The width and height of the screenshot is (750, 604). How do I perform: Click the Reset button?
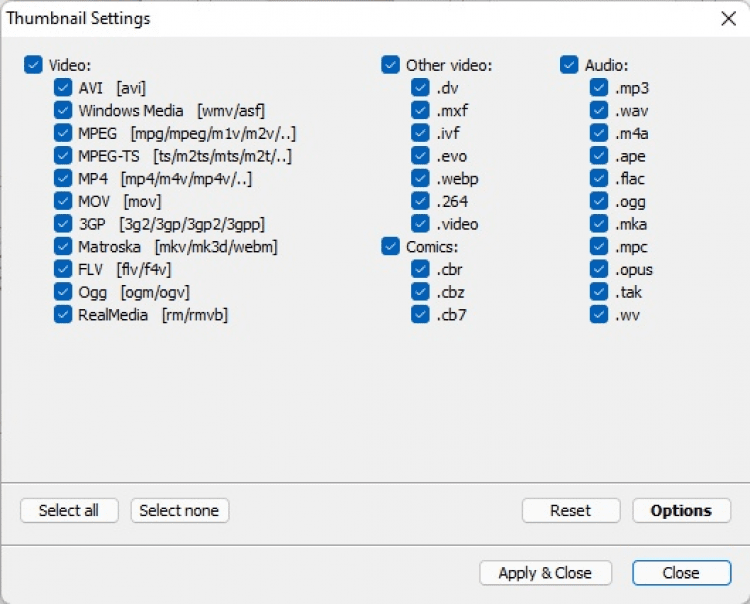(x=570, y=511)
